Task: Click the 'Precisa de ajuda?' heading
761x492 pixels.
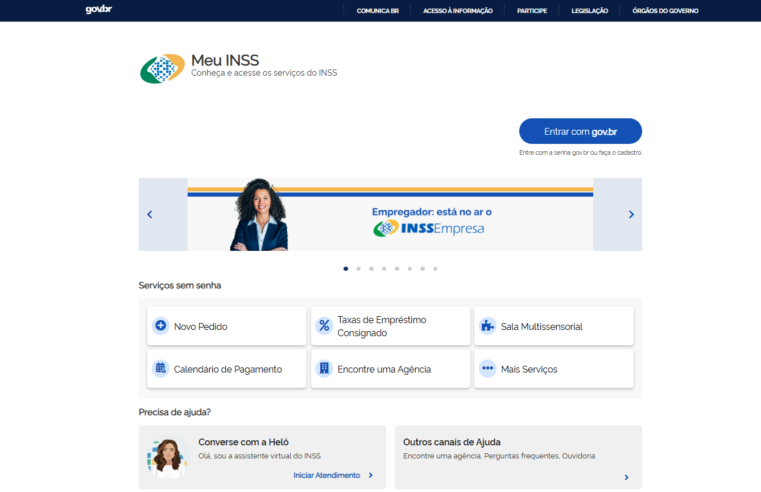Action: click(x=175, y=412)
